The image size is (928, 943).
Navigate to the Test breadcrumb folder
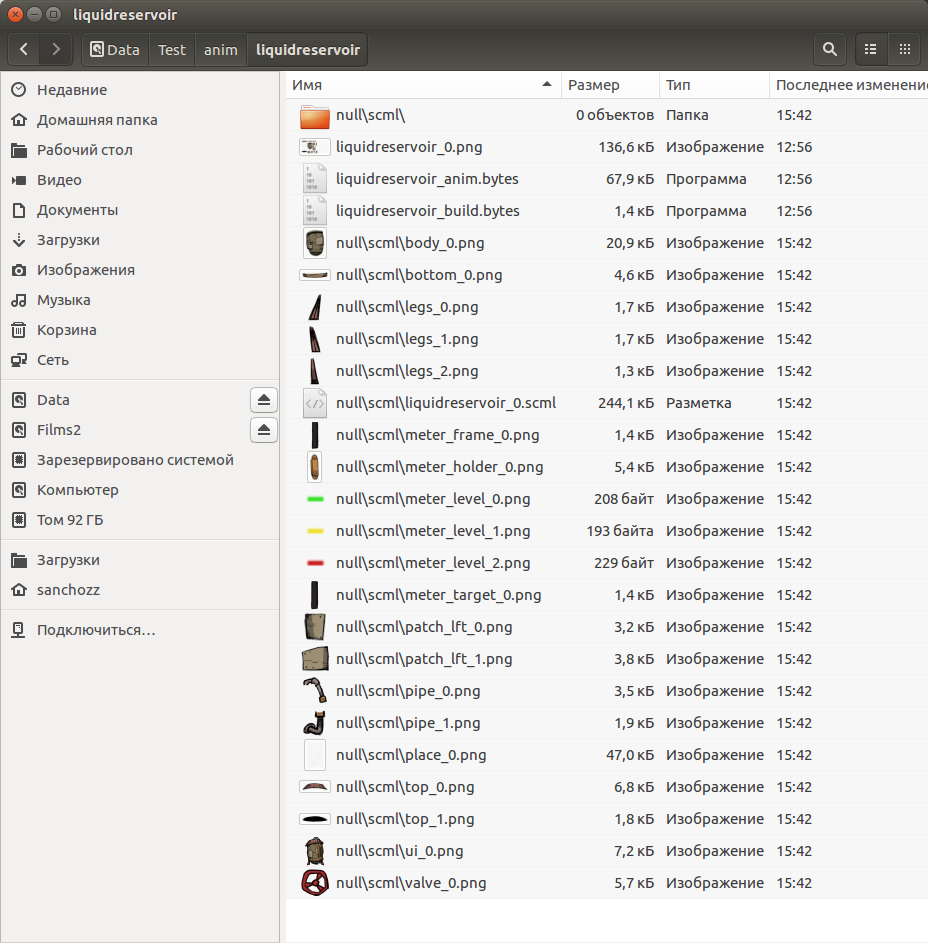point(171,49)
